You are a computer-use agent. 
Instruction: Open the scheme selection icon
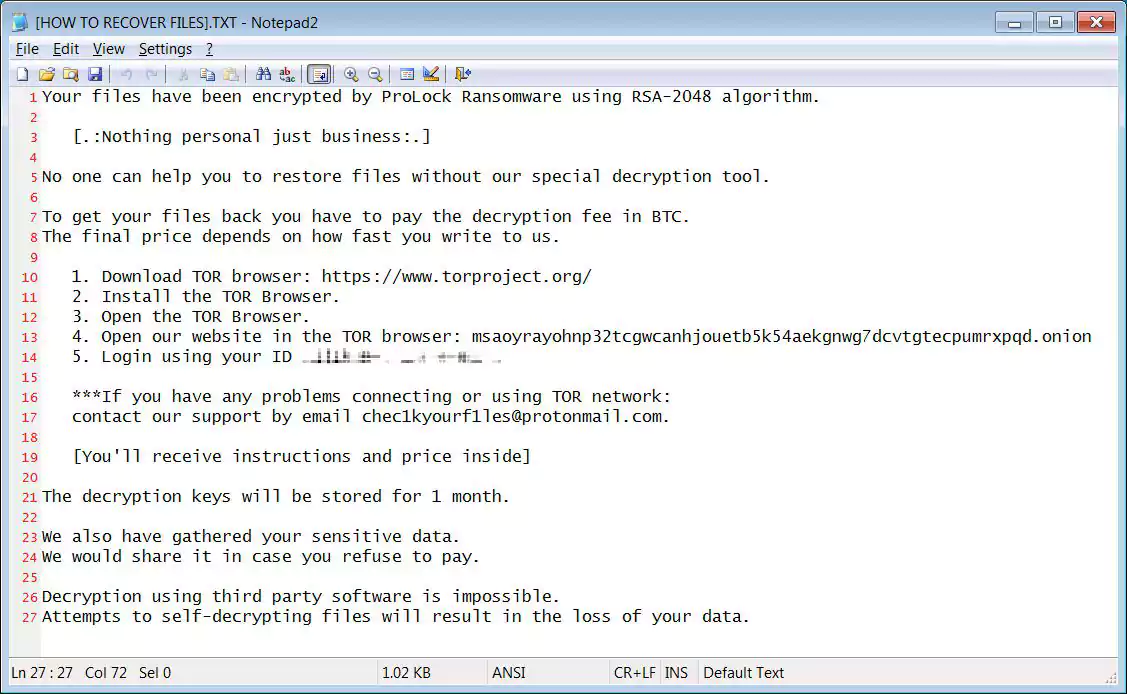coord(407,74)
